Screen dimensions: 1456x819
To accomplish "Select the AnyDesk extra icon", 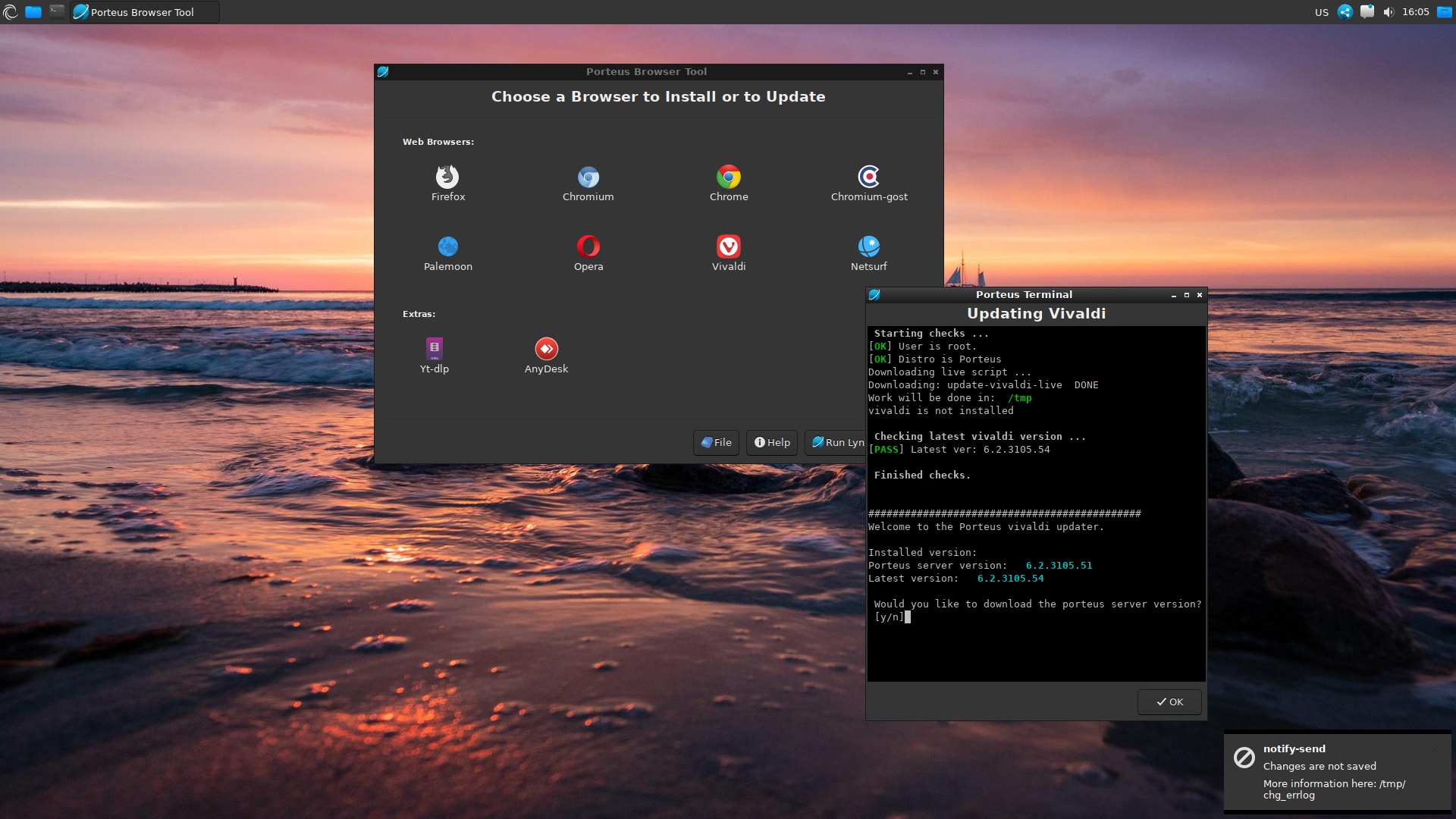I will (x=546, y=348).
